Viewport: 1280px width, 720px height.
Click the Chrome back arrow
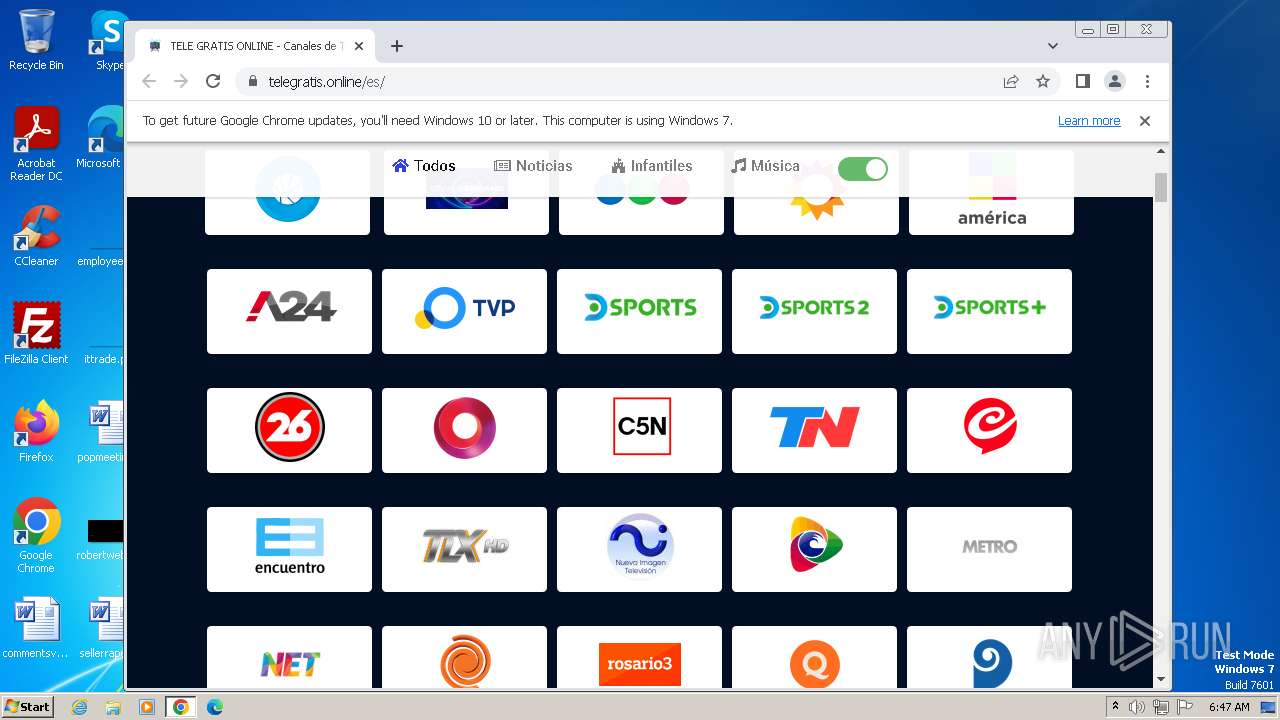coord(149,81)
